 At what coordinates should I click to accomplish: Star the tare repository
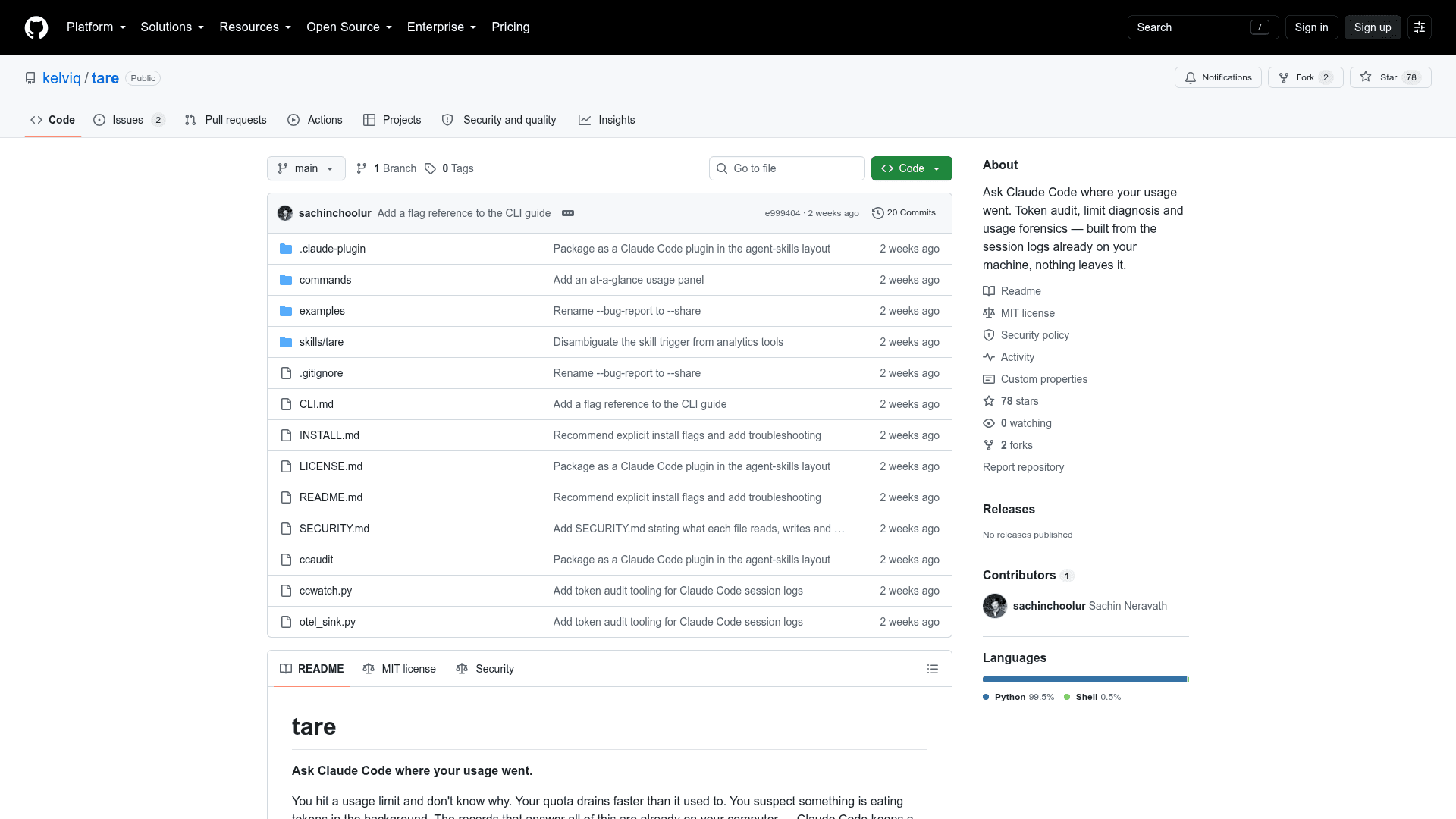click(x=1390, y=77)
